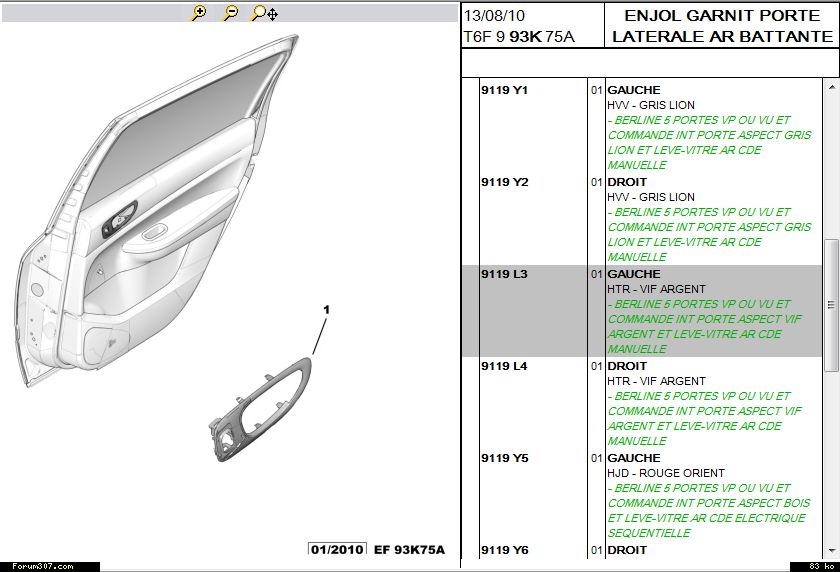Select part number 9119 Y2
Viewport: 840px width, 572px height.
point(504,182)
